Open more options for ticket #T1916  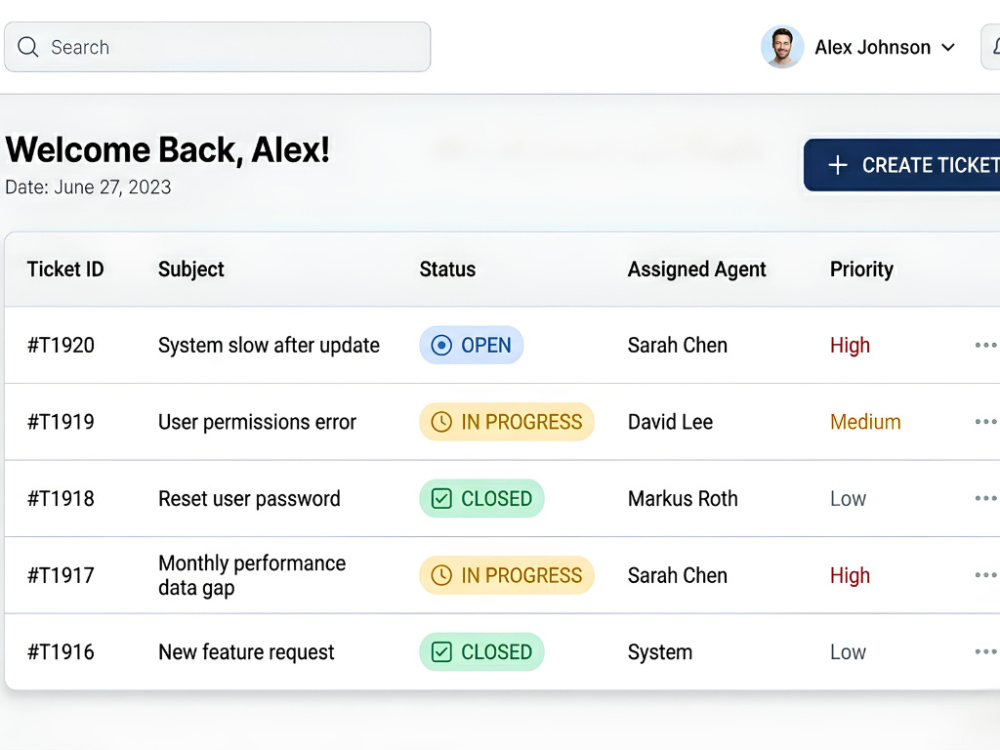(986, 651)
